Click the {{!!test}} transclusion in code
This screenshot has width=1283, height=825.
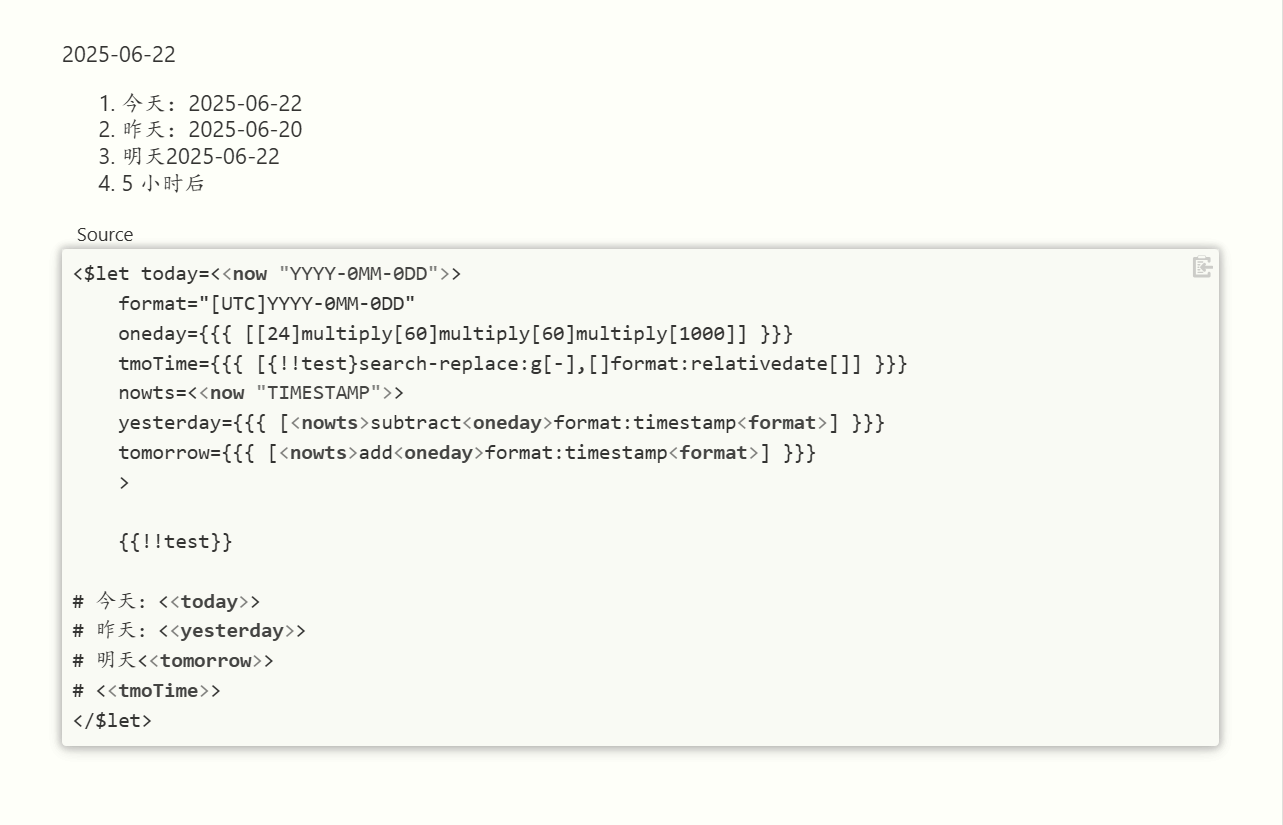click(175, 542)
